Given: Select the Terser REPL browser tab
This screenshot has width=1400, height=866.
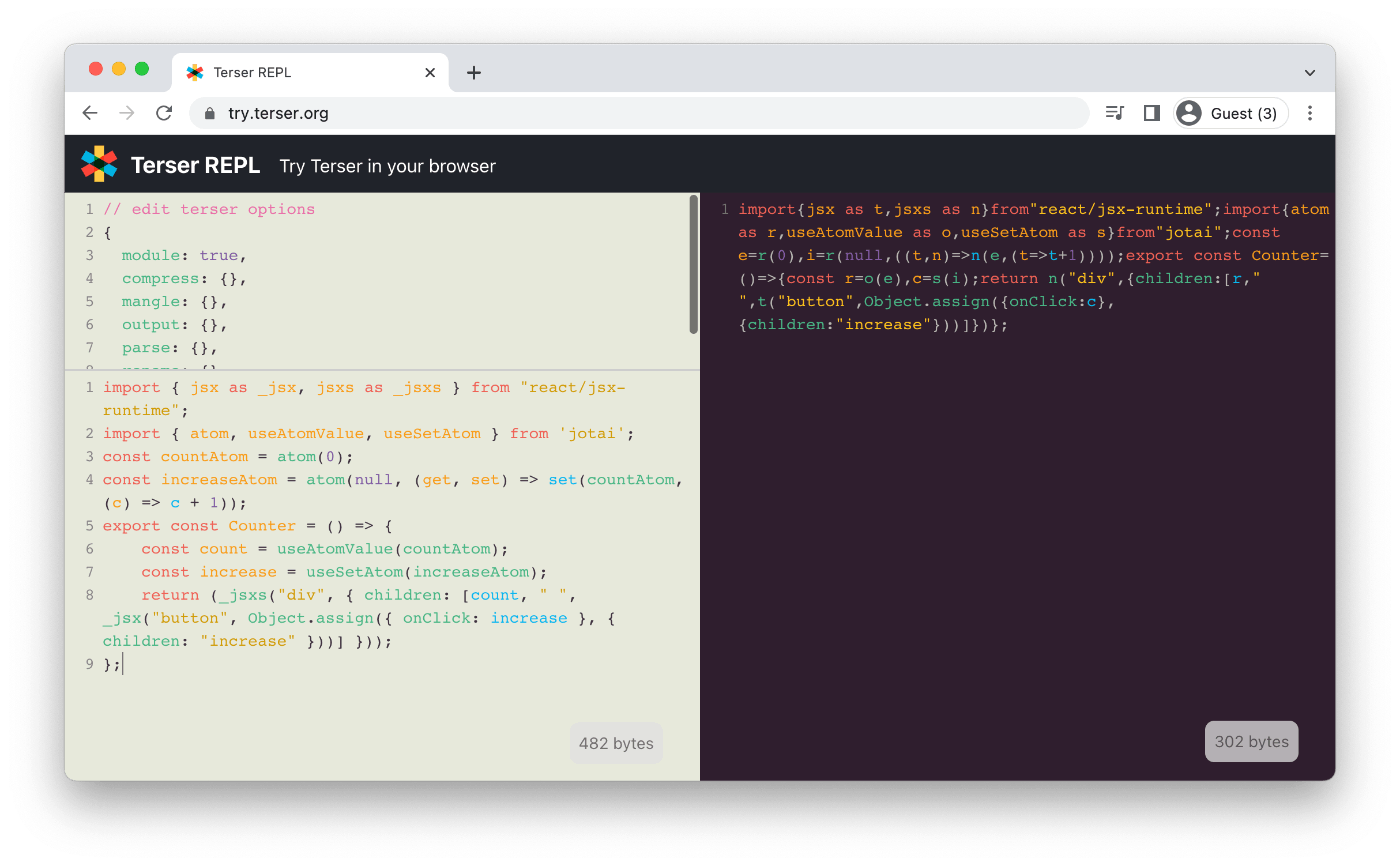Looking at the screenshot, I should (312, 72).
